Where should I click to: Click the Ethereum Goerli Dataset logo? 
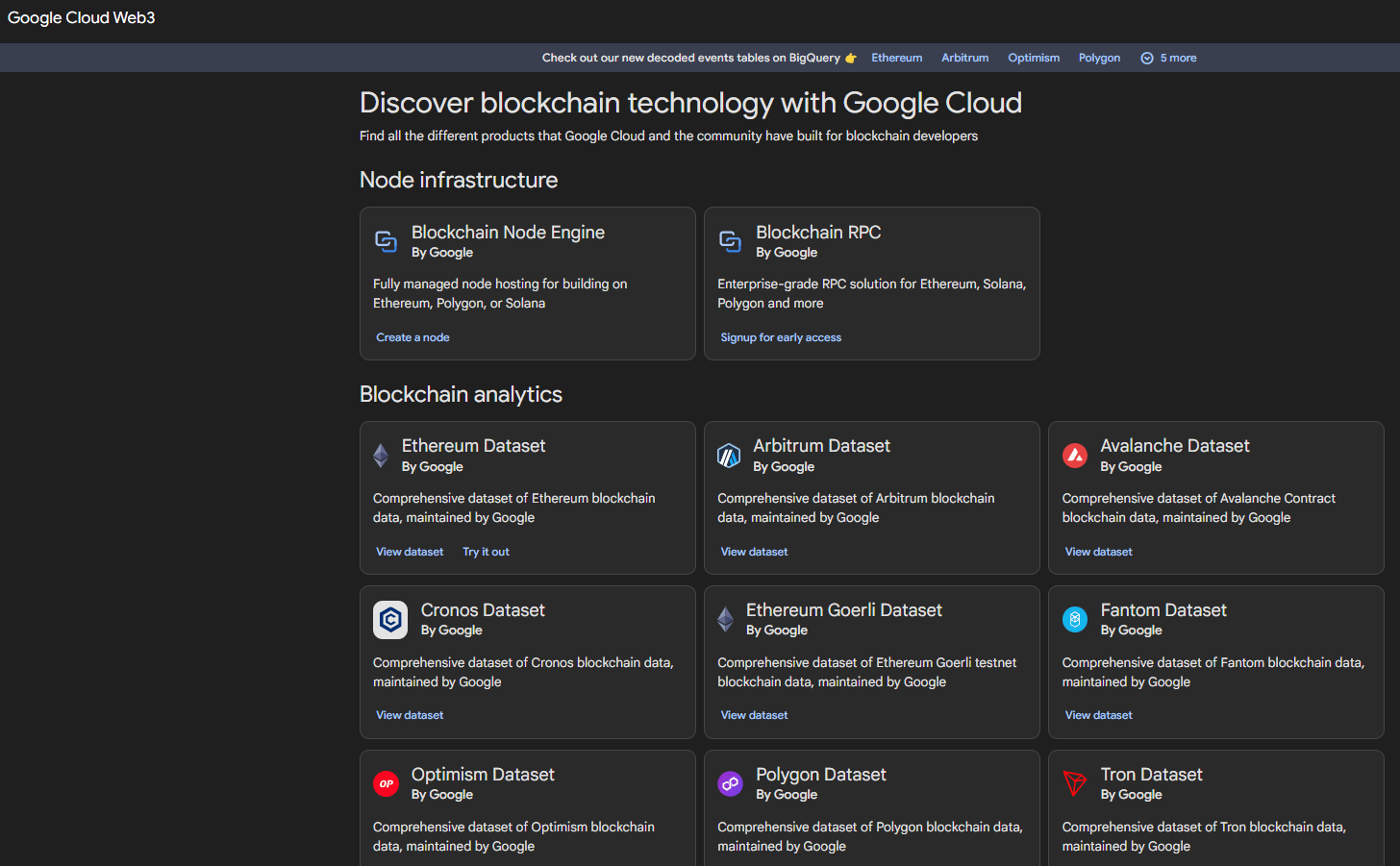point(726,620)
